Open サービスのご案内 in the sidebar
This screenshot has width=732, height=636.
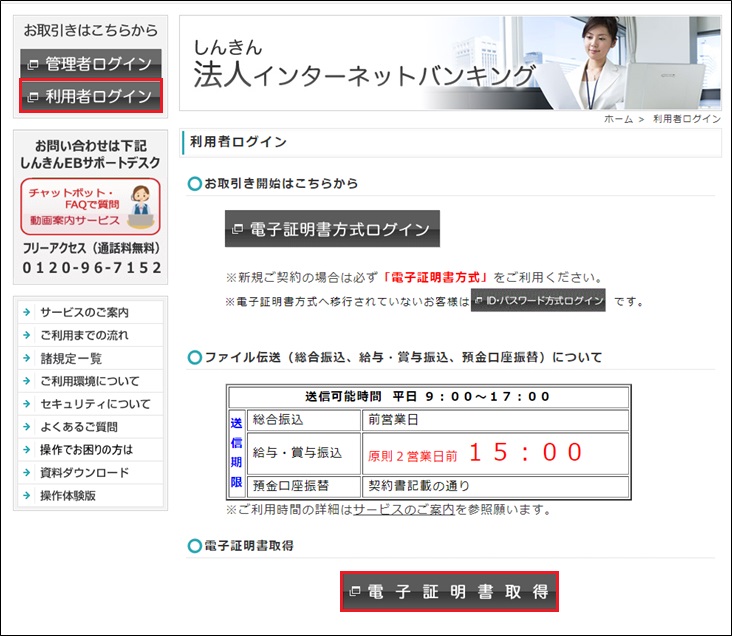tap(84, 312)
